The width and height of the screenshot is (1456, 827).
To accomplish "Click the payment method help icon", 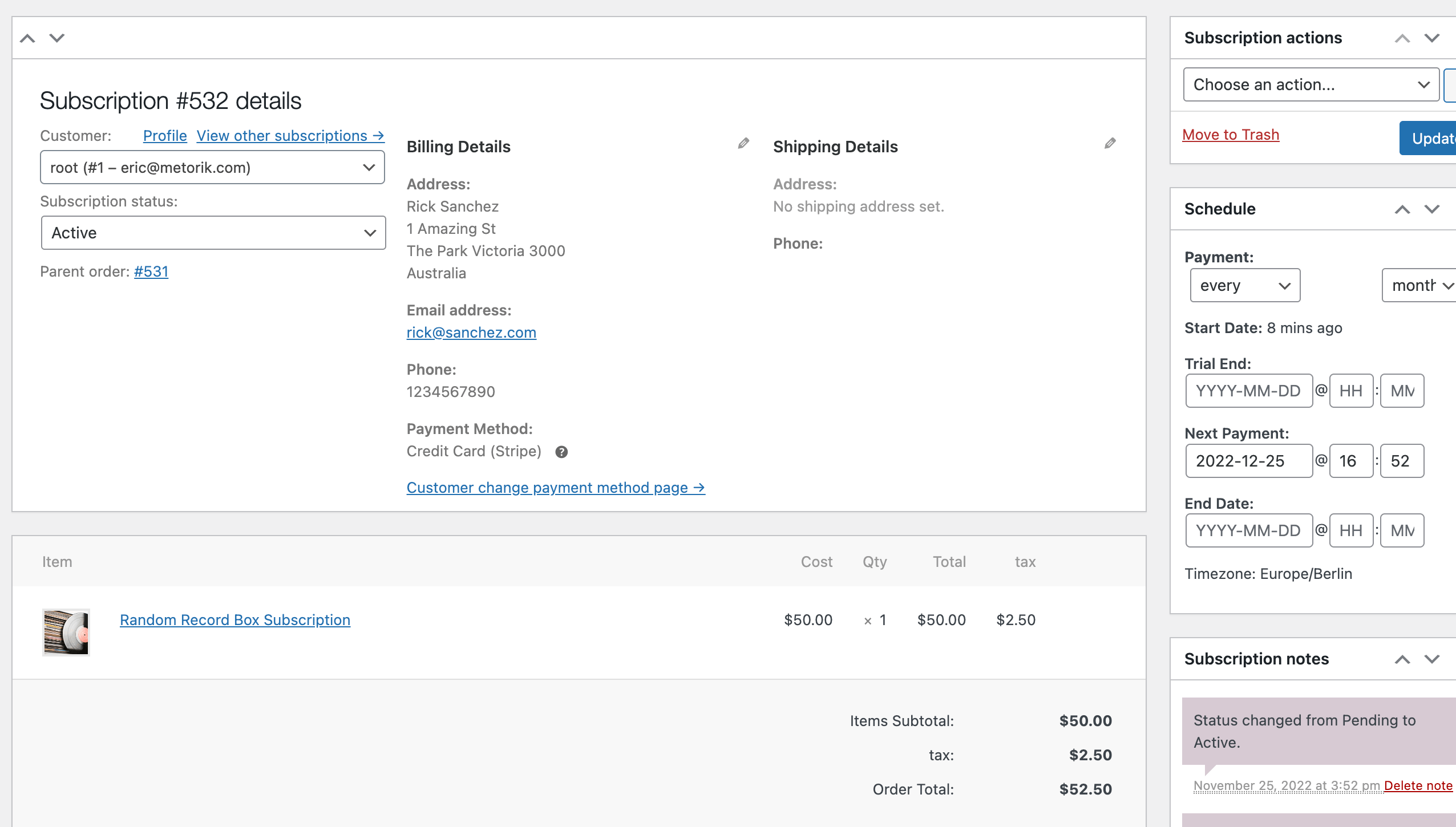I will click(x=561, y=452).
